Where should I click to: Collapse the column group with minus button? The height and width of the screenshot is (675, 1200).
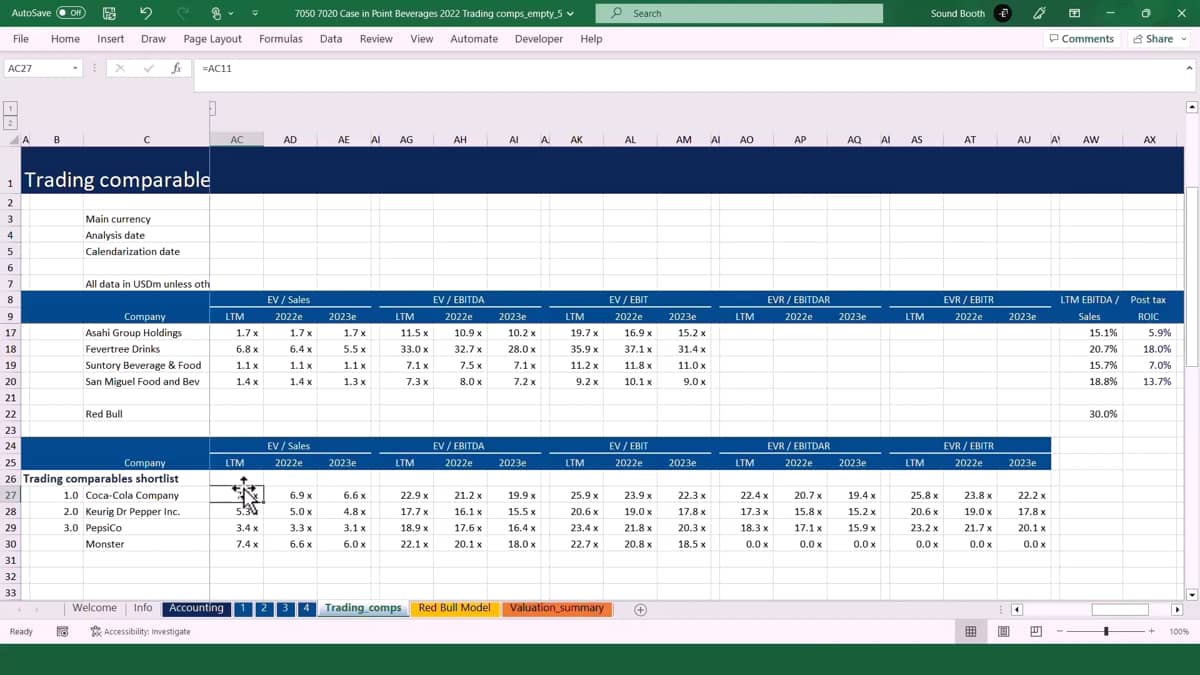tap(211, 108)
